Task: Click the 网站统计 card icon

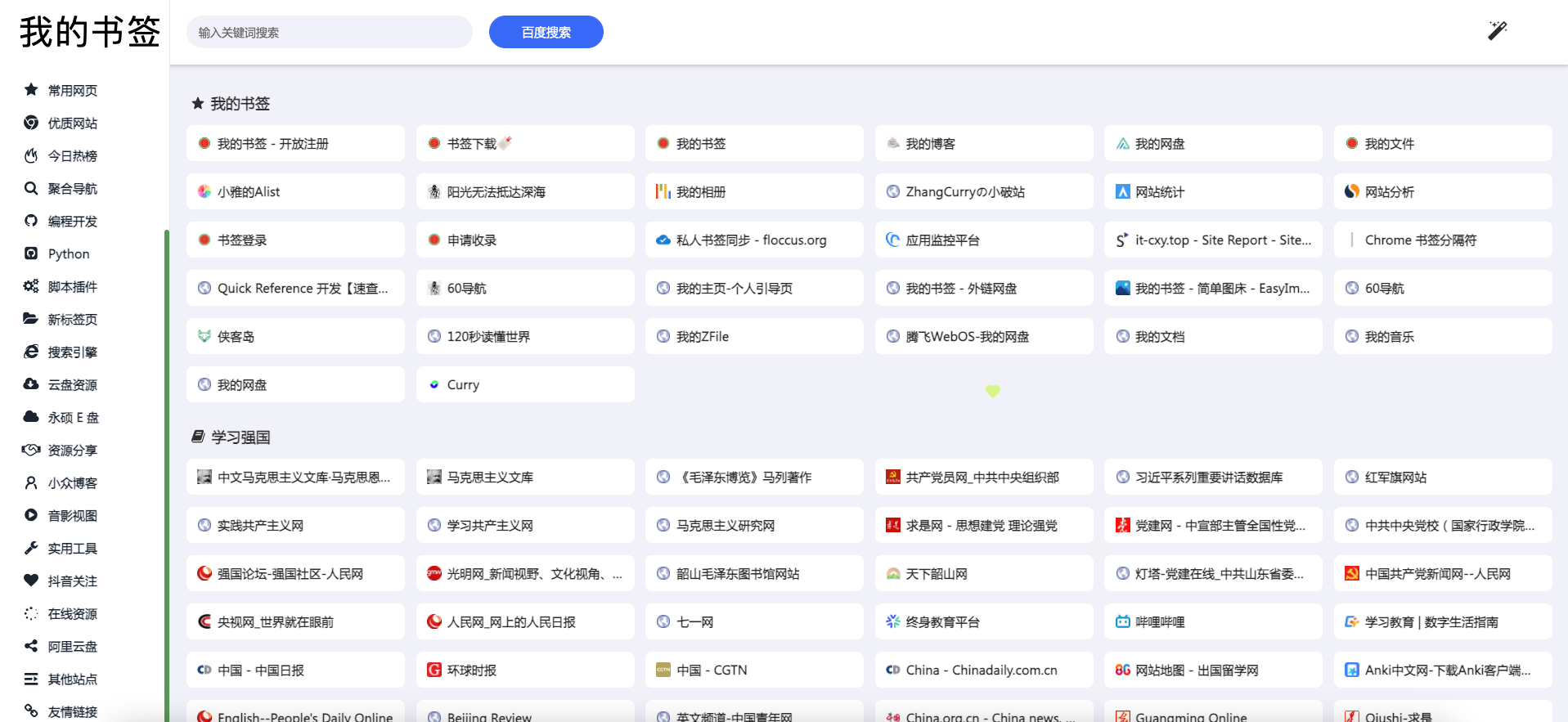Action: point(1122,191)
